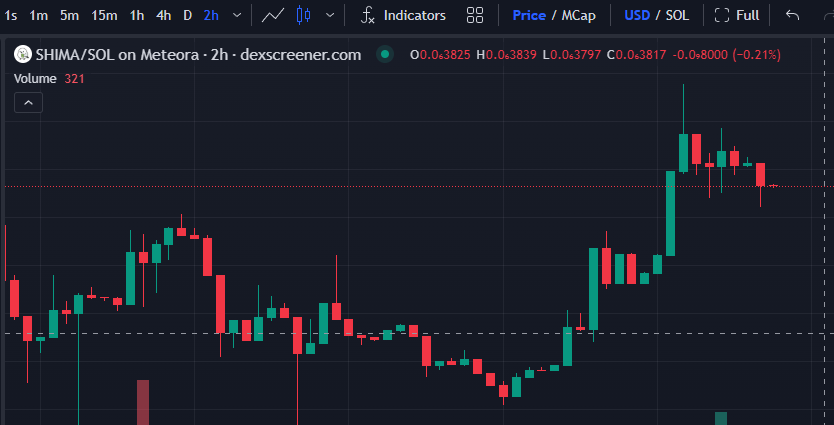Select the 4h timeframe

click(x=163, y=15)
